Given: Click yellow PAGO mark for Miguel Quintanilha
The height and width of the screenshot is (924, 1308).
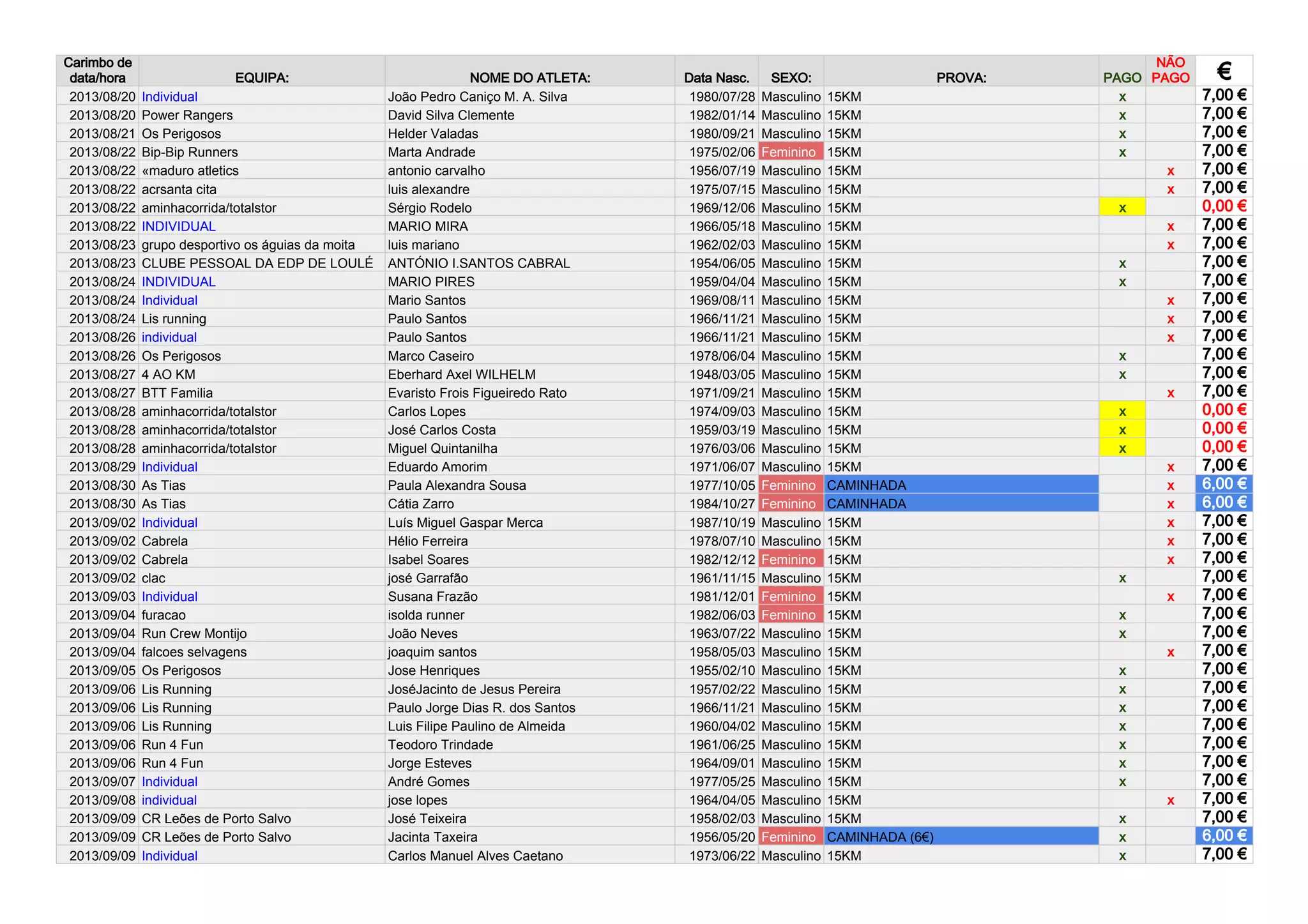Looking at the screenshot, I should click(1122, 448).
